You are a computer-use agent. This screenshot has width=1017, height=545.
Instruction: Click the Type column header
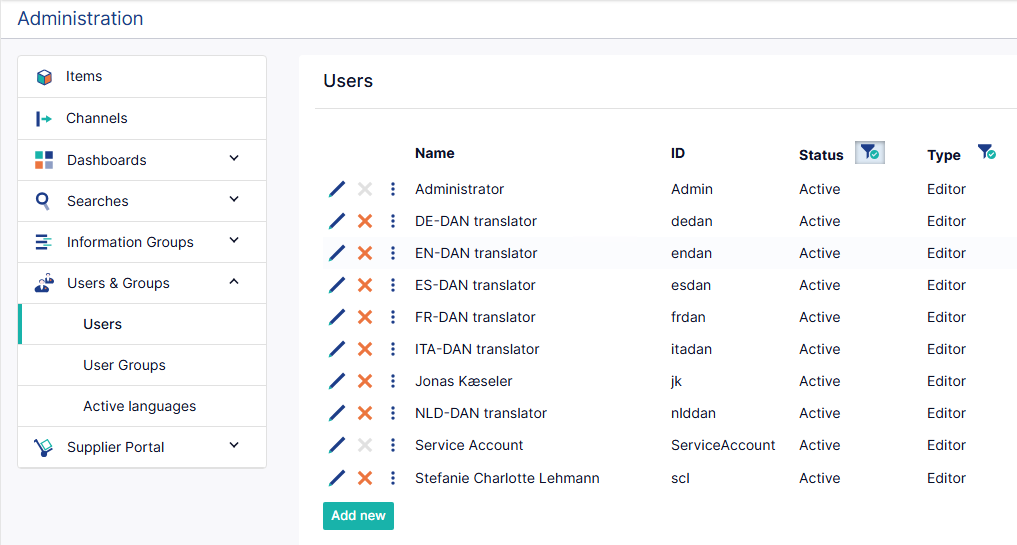click(x=944, y=155)
